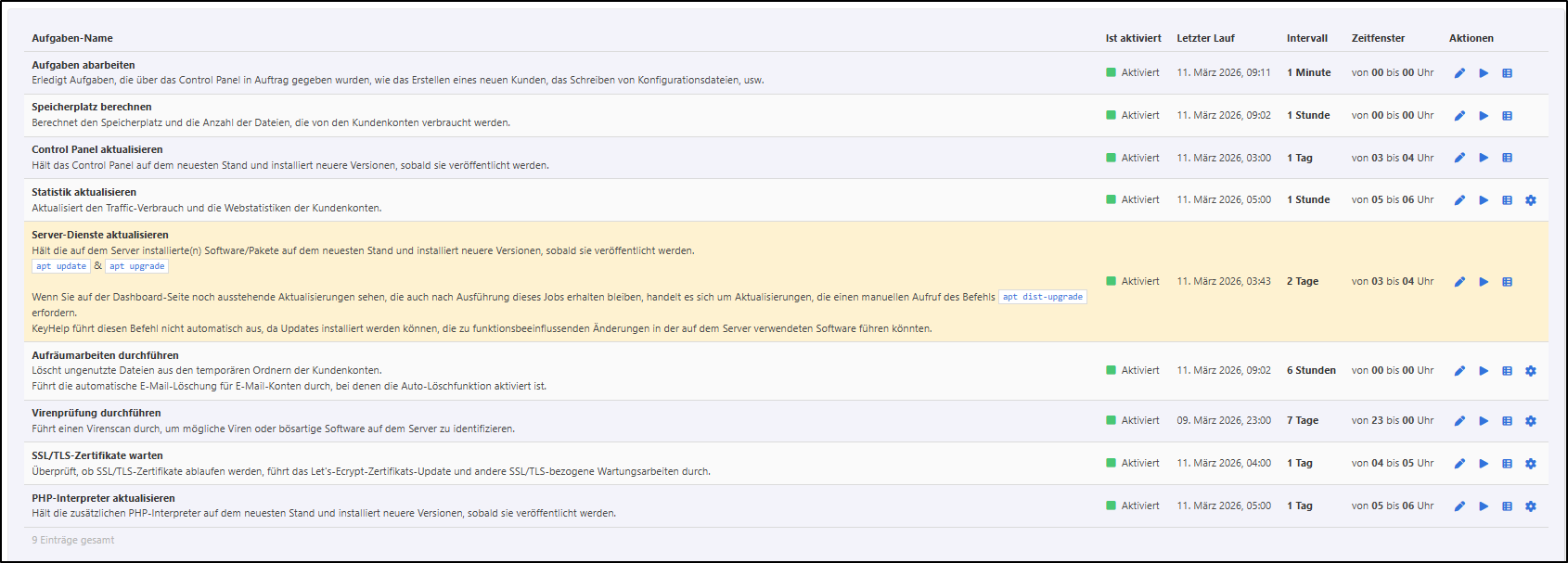Image resolution: width=1568 pixels, height=563 pixels.
Task: Click the 'Intervall' column header
Action: [x=1306, y=38]
